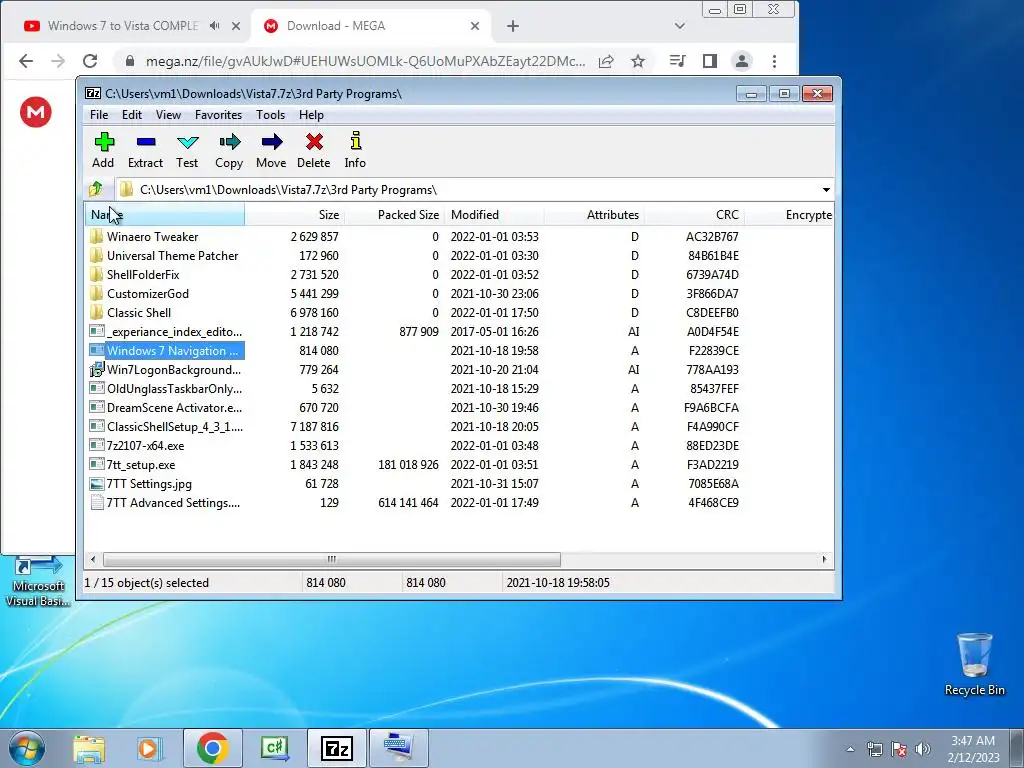Run the Test toolbar icon
The width and height of the screenshot is (1024, 768).
pos(187,151)
